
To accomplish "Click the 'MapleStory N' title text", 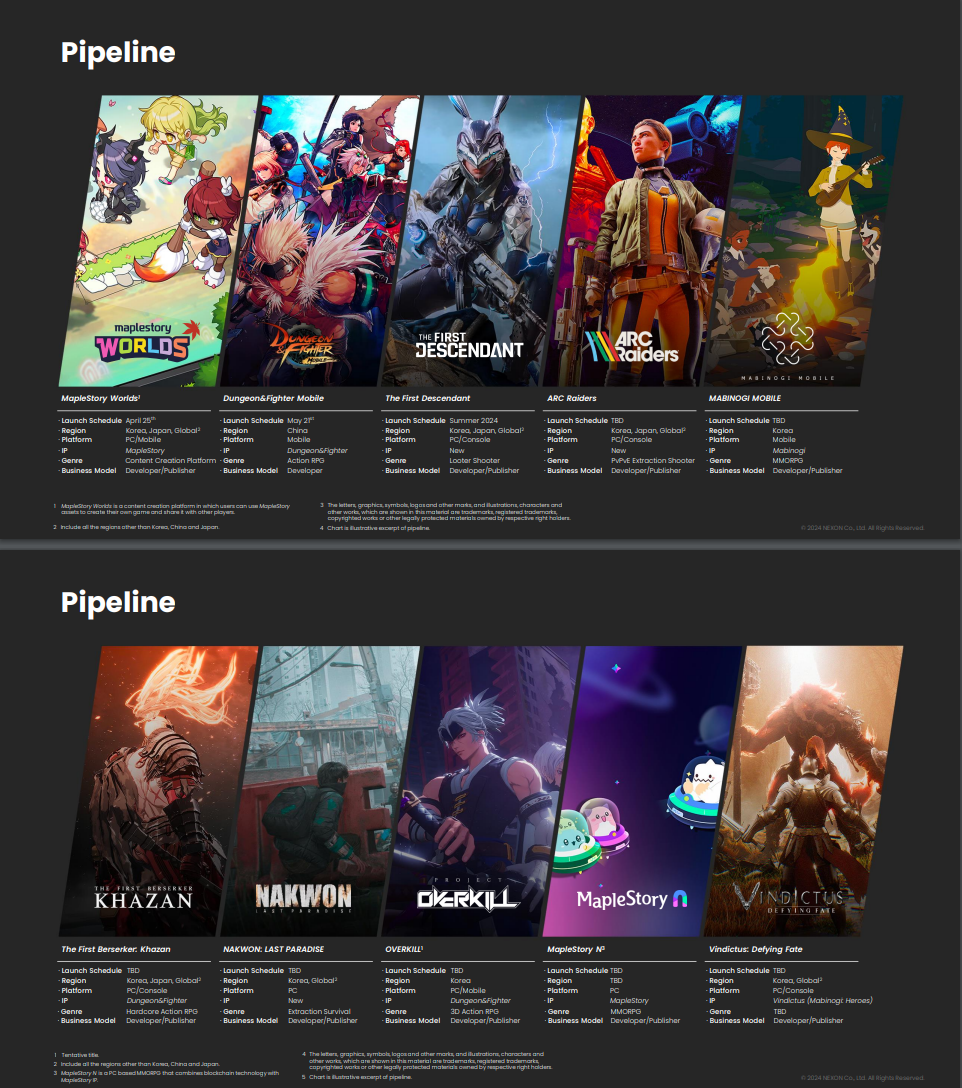I will (x=575, y=949).
